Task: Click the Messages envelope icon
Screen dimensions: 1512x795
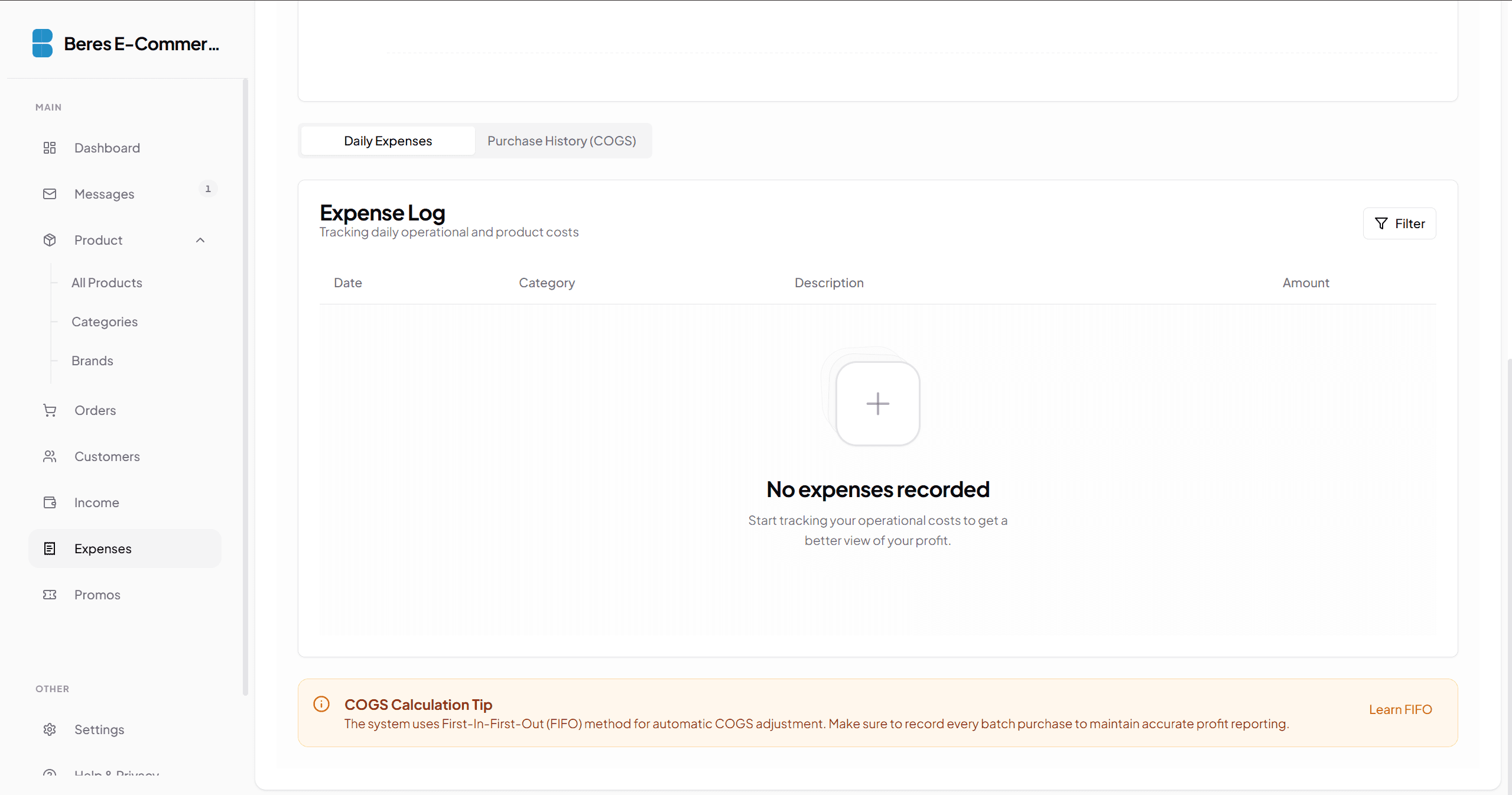Action: (x=50, y=194)
